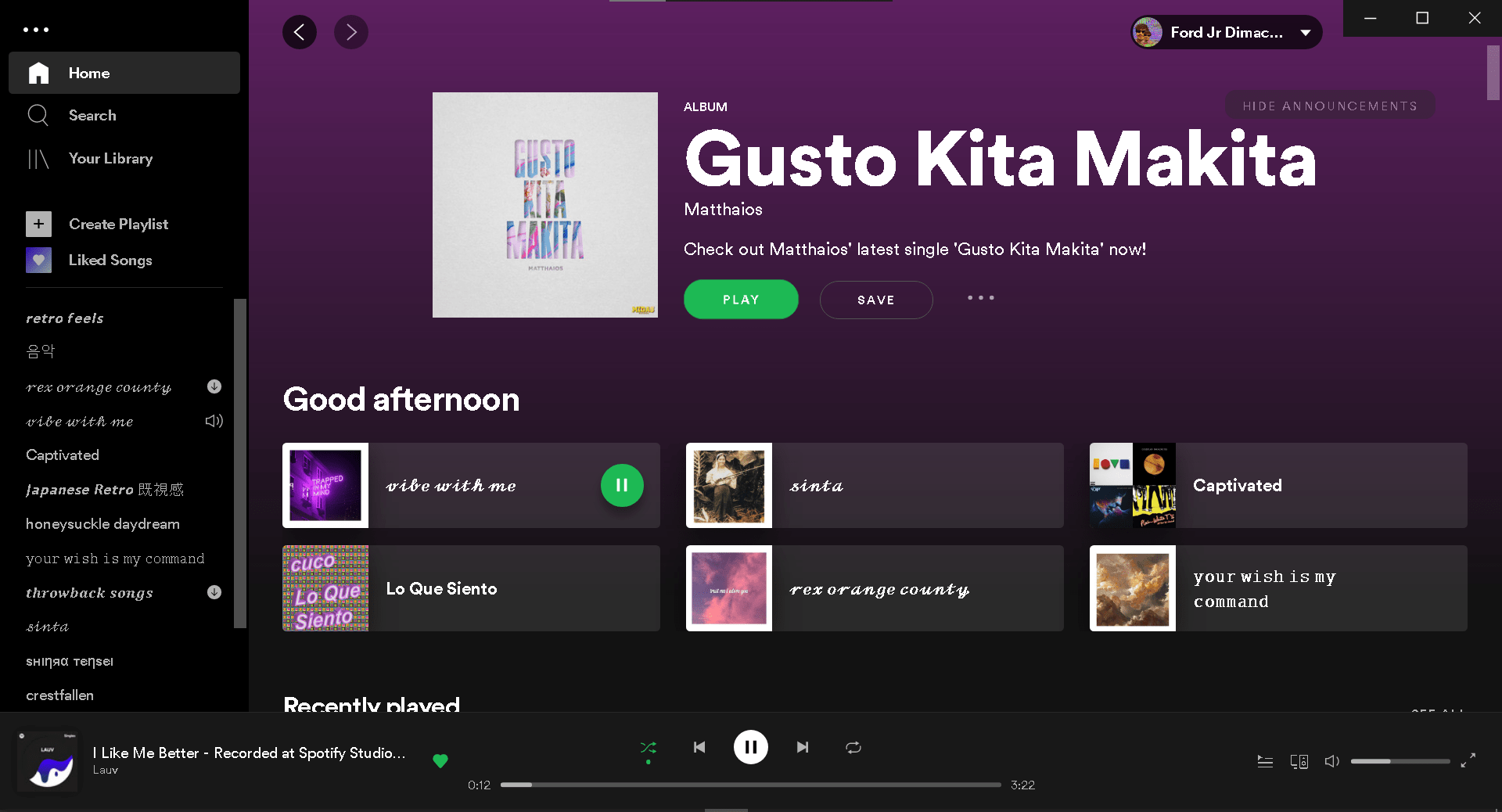
Task: Open the Home section
Action: 124,73
